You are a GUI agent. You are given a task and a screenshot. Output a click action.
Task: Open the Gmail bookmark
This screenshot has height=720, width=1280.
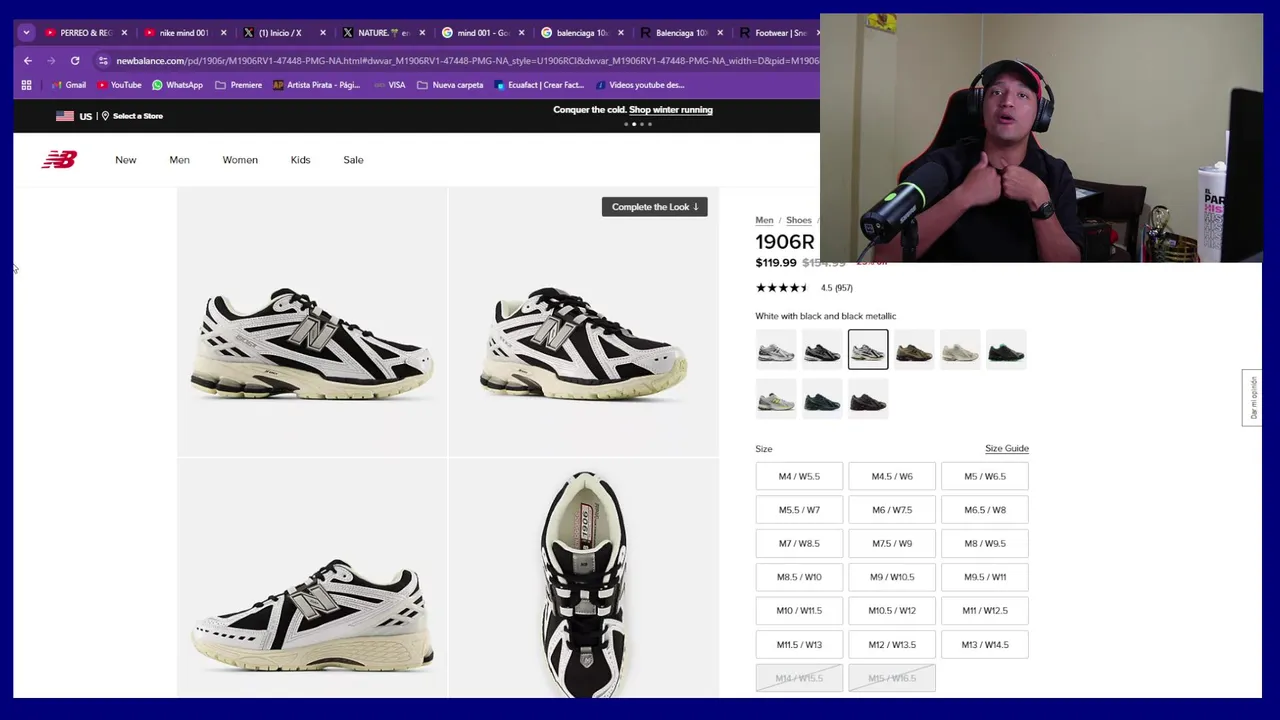pyautogui.click(x=68, y=85)
